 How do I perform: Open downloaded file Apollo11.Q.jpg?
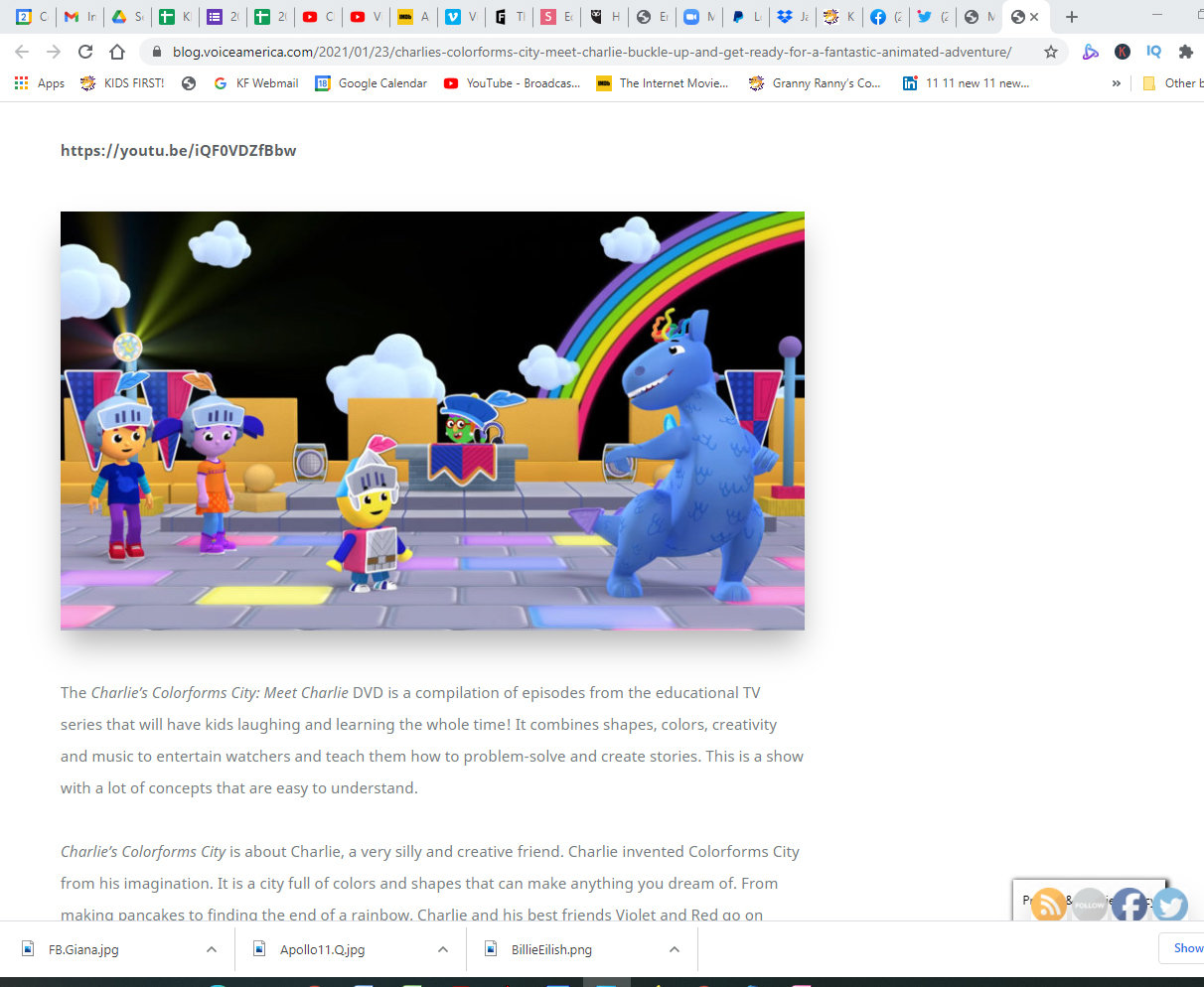pos(322,949)
